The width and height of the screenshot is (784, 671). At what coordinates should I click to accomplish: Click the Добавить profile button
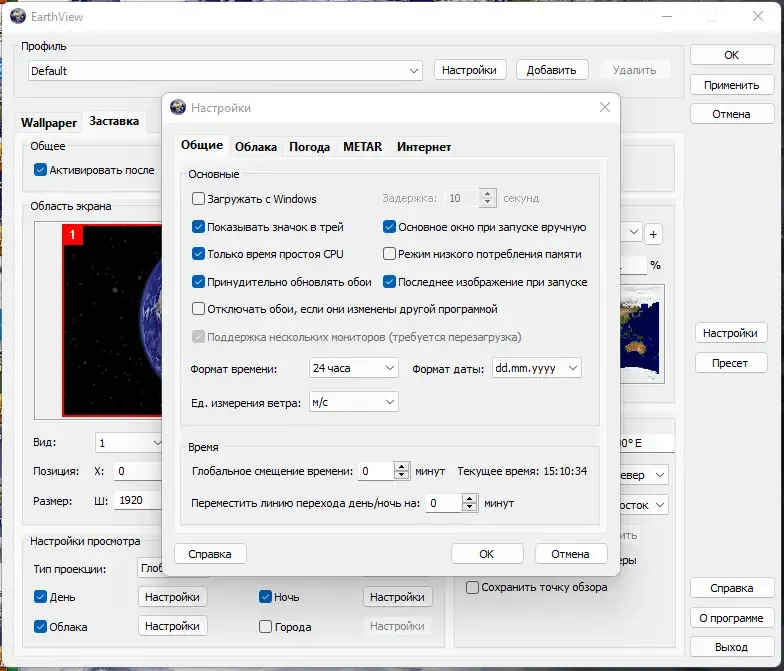tap(552, 70)
